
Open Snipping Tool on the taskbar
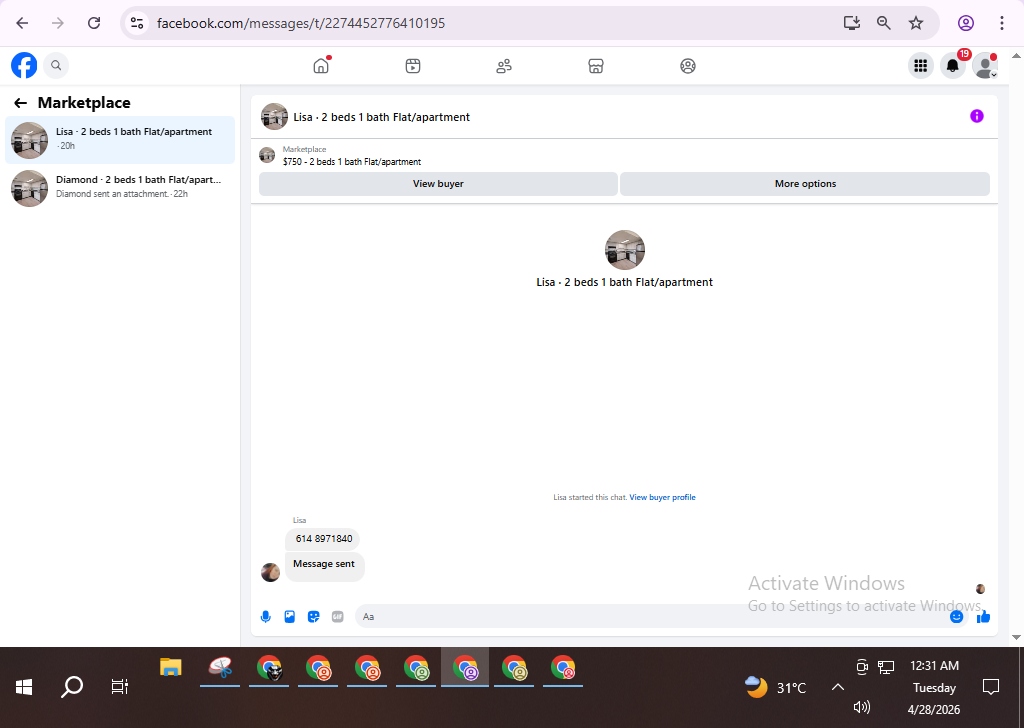pos(220,667)
